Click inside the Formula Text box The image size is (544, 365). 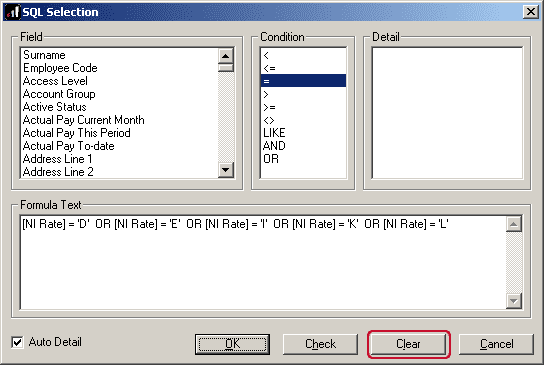point(263,263)
